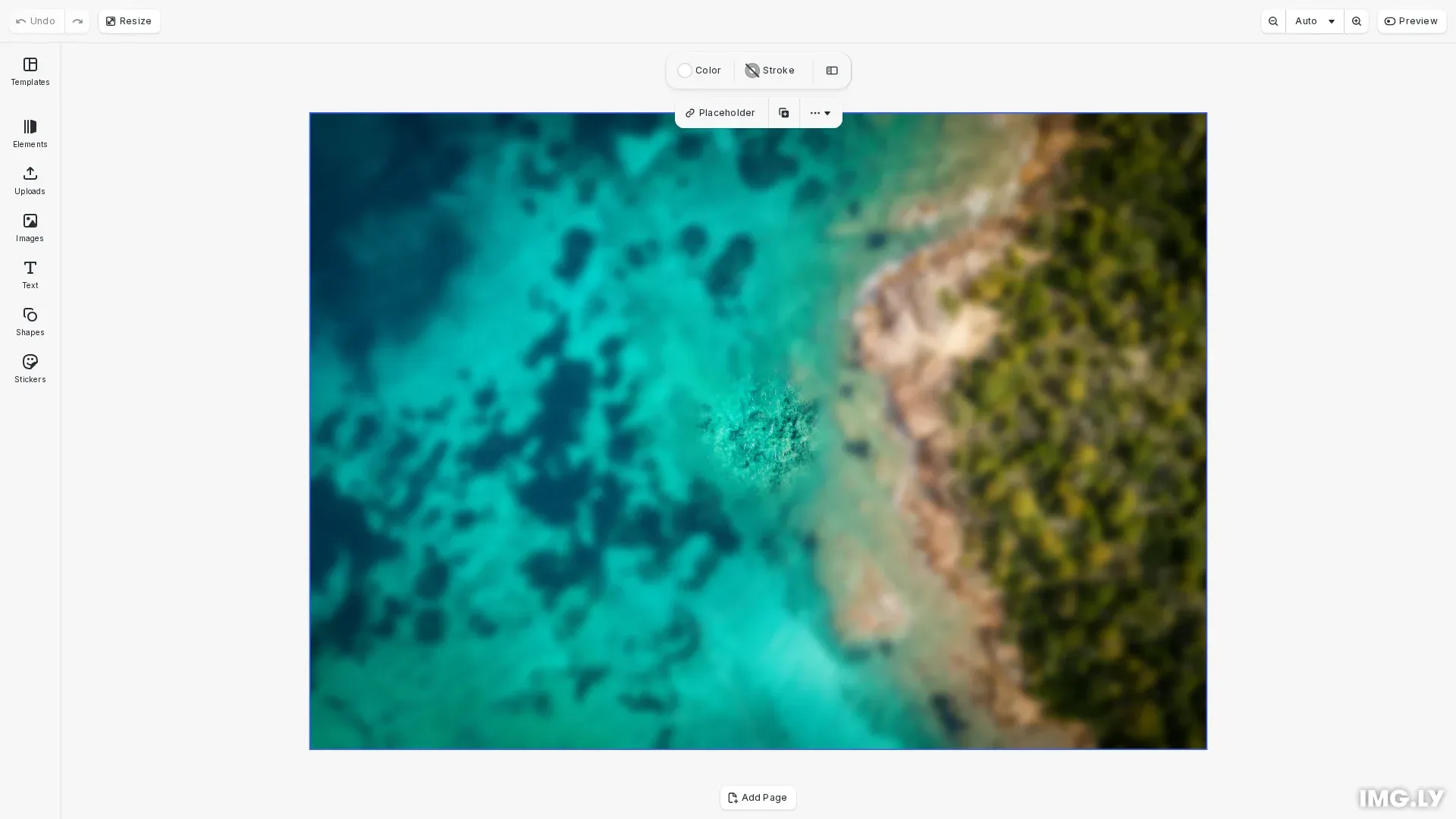Select the Text tool
The height and width of the screenshot is (819, 1456).
30,275
